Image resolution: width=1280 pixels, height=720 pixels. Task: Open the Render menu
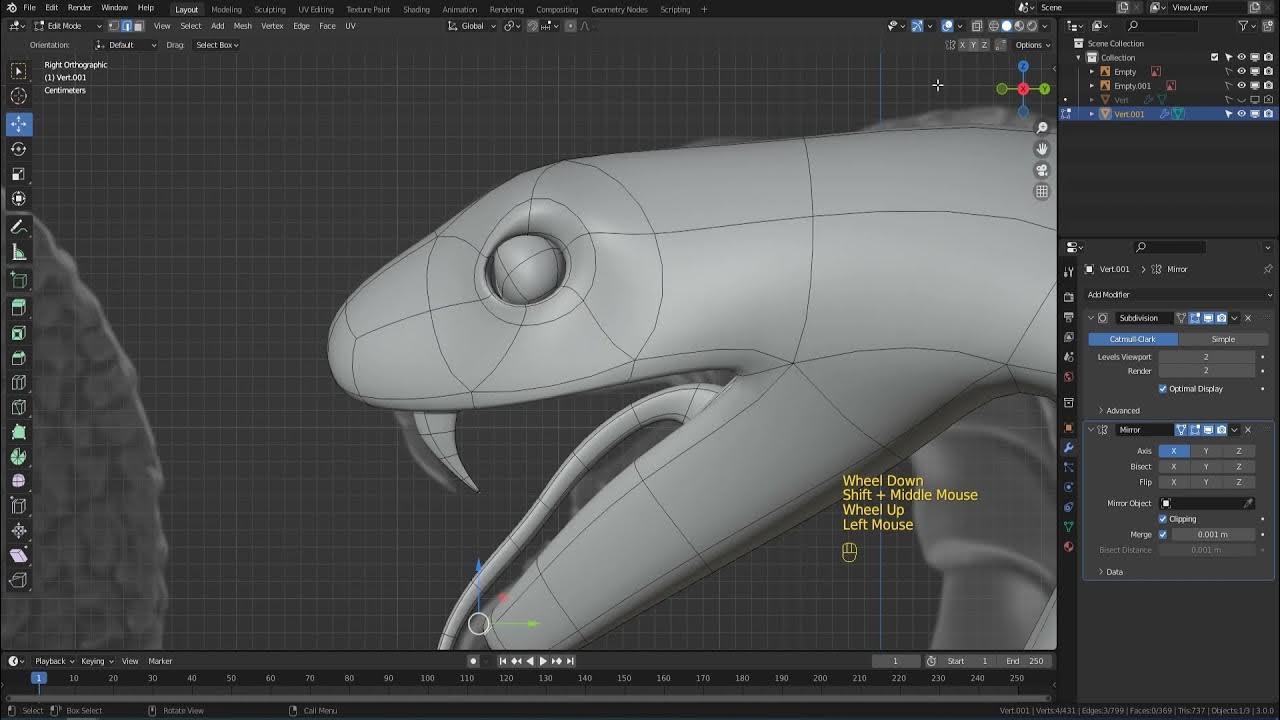[79, 8]
